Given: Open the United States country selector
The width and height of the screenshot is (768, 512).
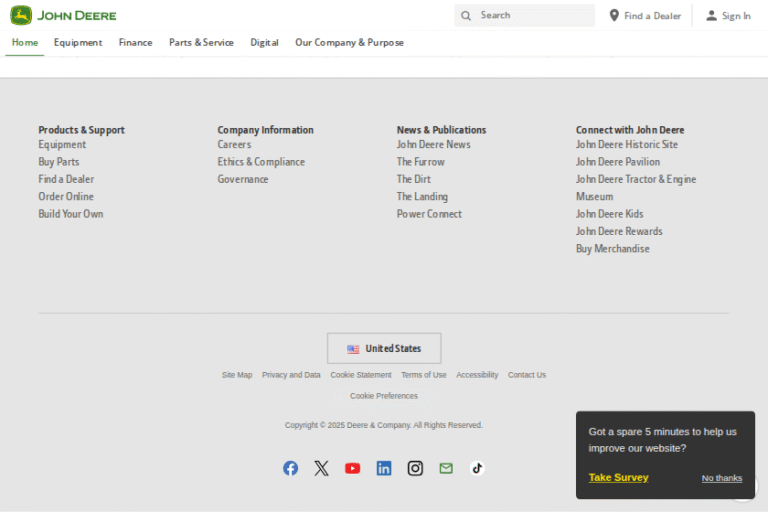Looking at the screenshot, I should (x=384, y=348).
